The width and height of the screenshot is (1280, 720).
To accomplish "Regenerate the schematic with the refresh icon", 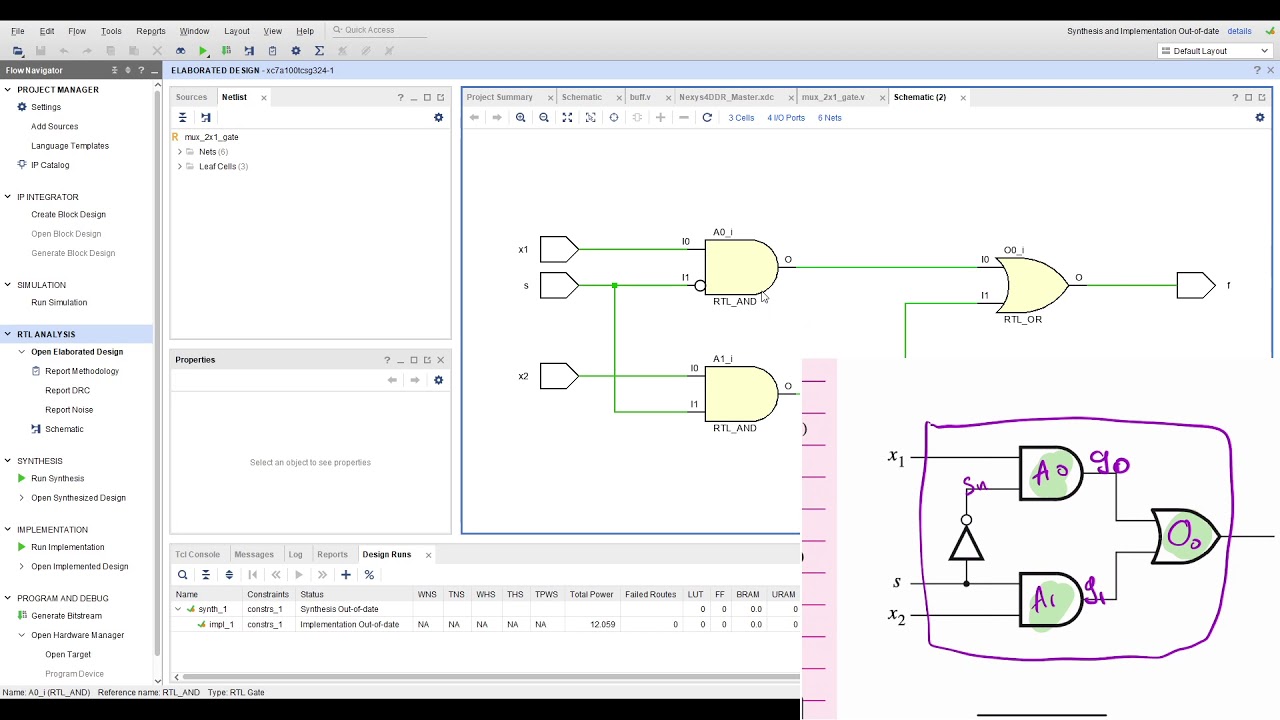I will click(x=707, y=118).
